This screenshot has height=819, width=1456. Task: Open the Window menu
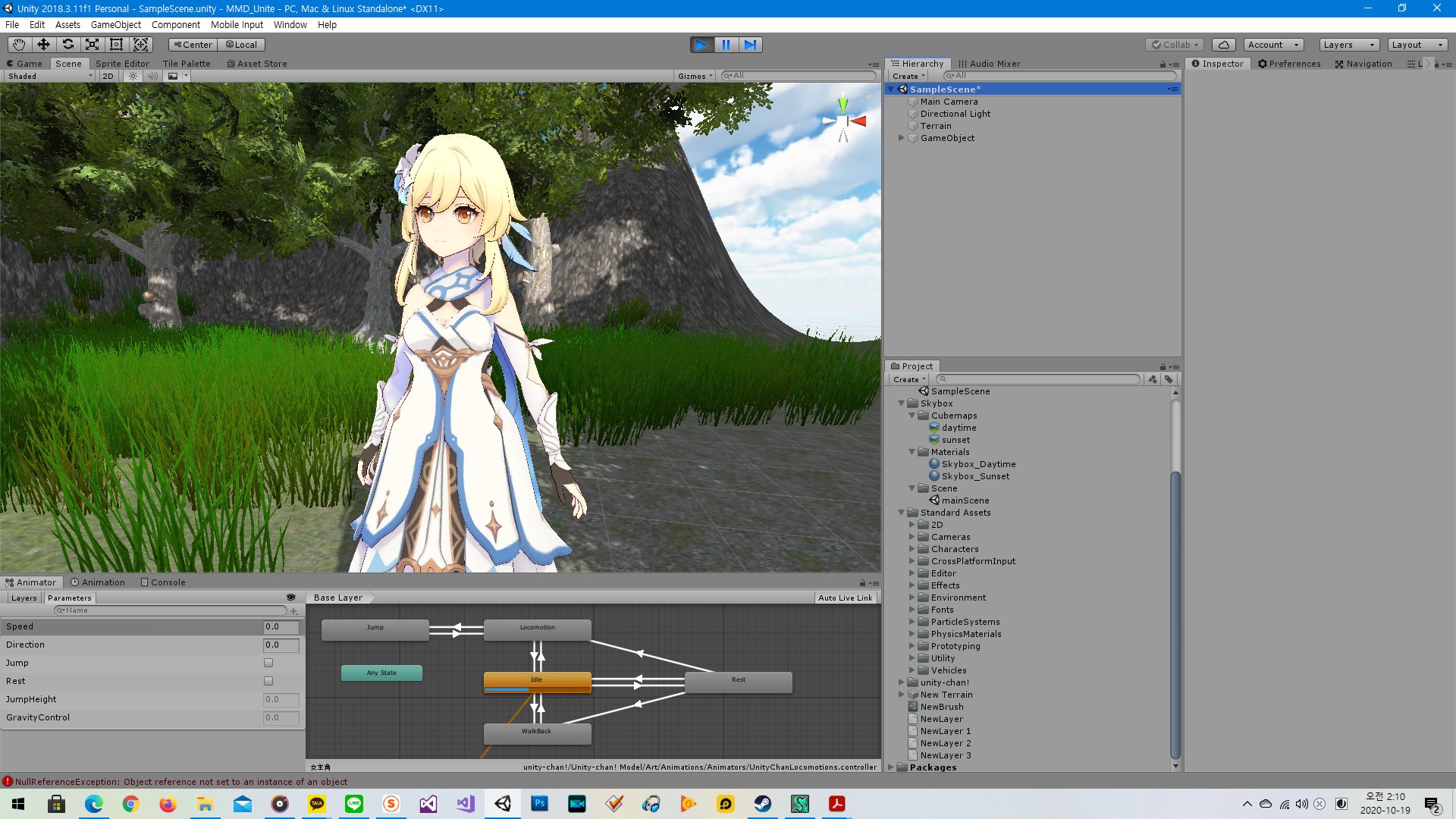[290, 24]
